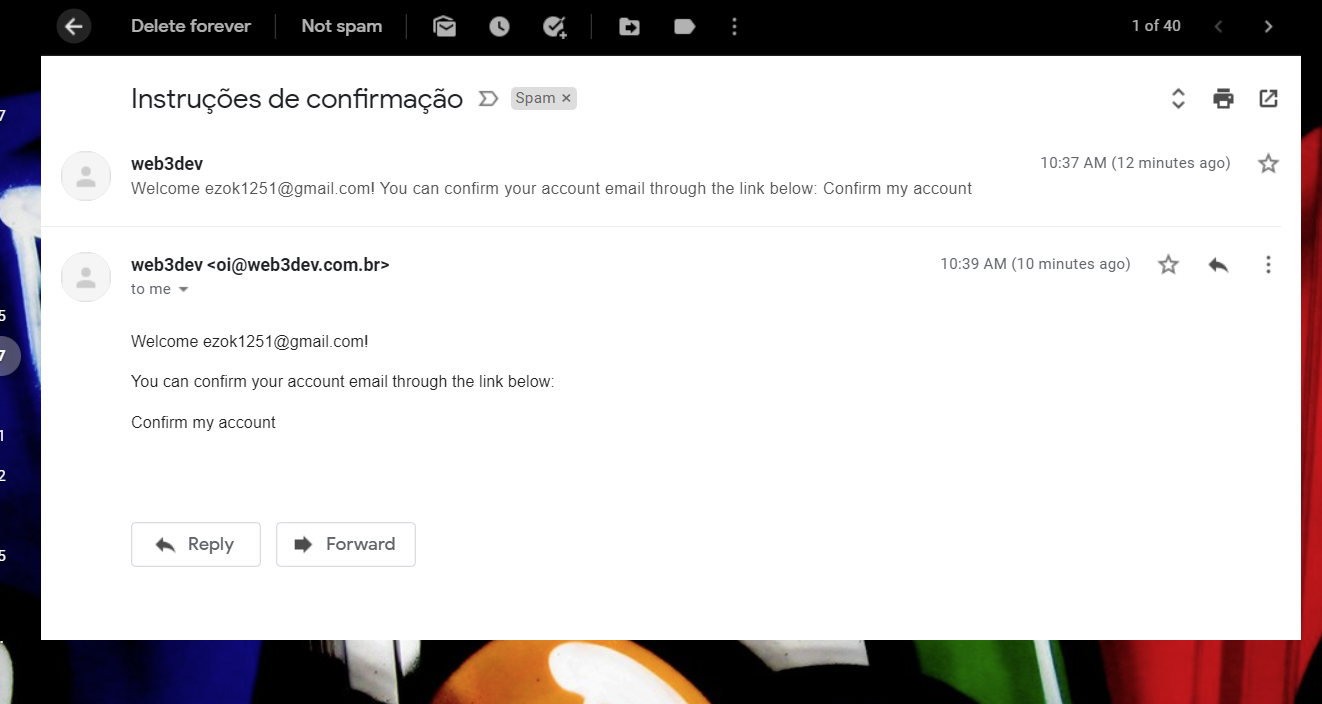Select Not spam in the toolbar
The width and height of the screenshot is (1322, 704).
[x=341, y=26]
